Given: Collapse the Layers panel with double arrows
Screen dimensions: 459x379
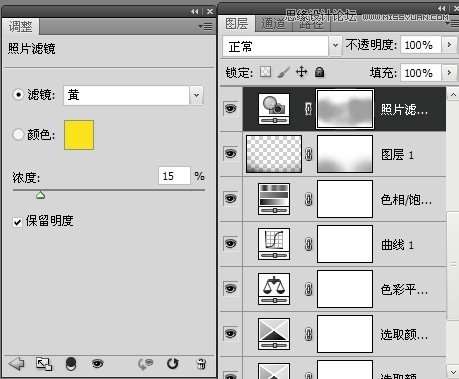Looking at the screenshot, I should tap(442, 8).
